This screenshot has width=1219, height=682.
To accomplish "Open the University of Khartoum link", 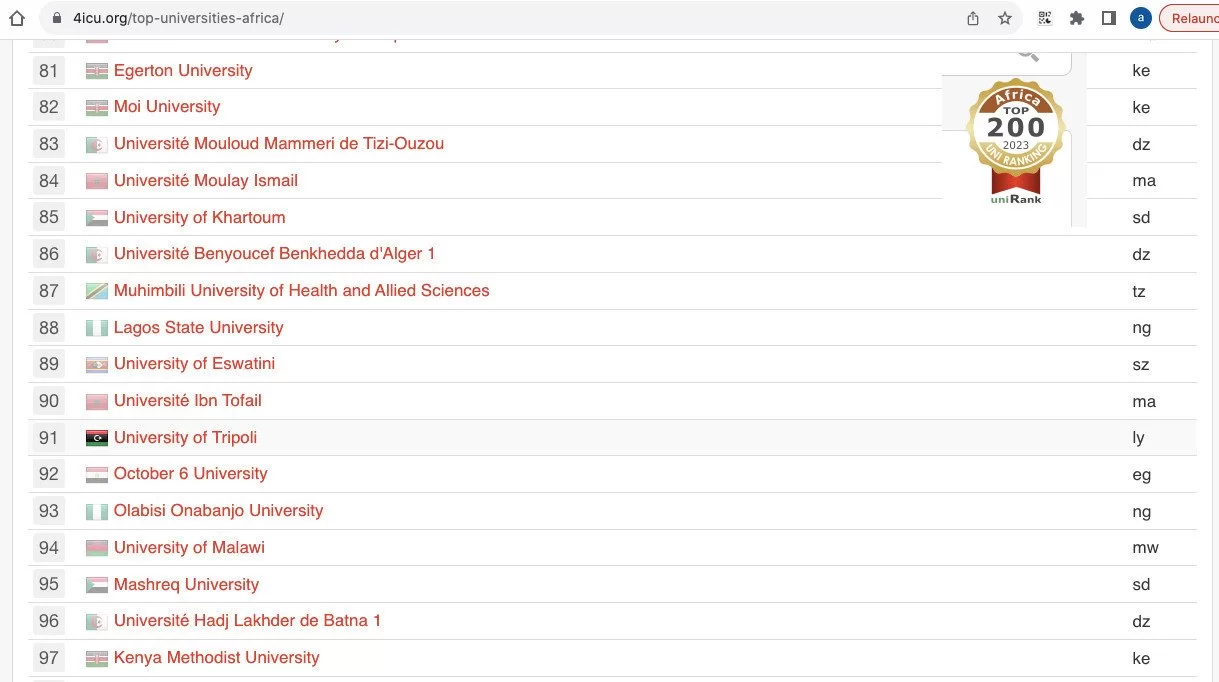I will [199, 218].
